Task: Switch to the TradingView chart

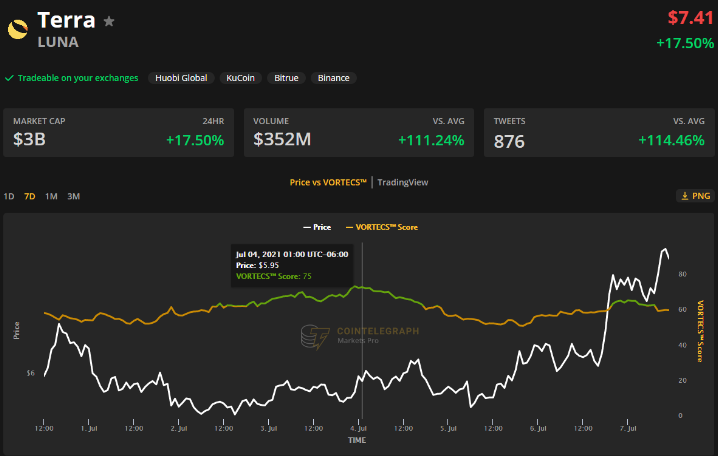Action: click(403, 182)
